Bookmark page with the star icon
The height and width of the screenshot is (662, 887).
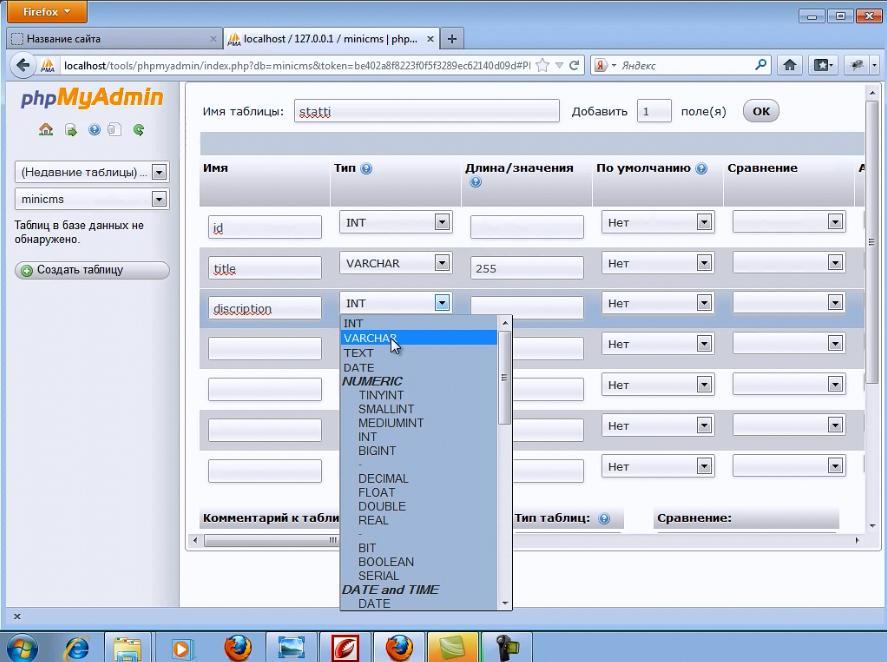tap(542, 66)
